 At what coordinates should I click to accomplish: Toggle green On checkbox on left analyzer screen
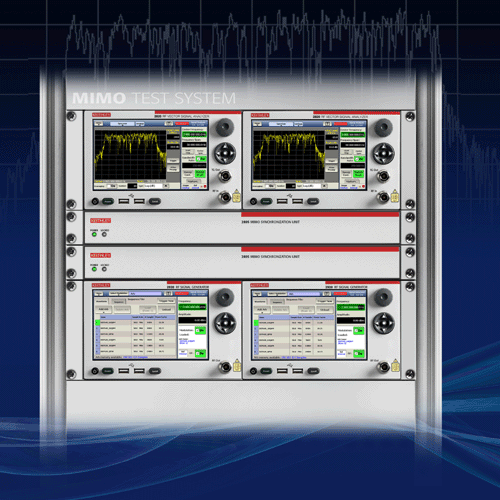pyautogui.click(x=201, y=159)
